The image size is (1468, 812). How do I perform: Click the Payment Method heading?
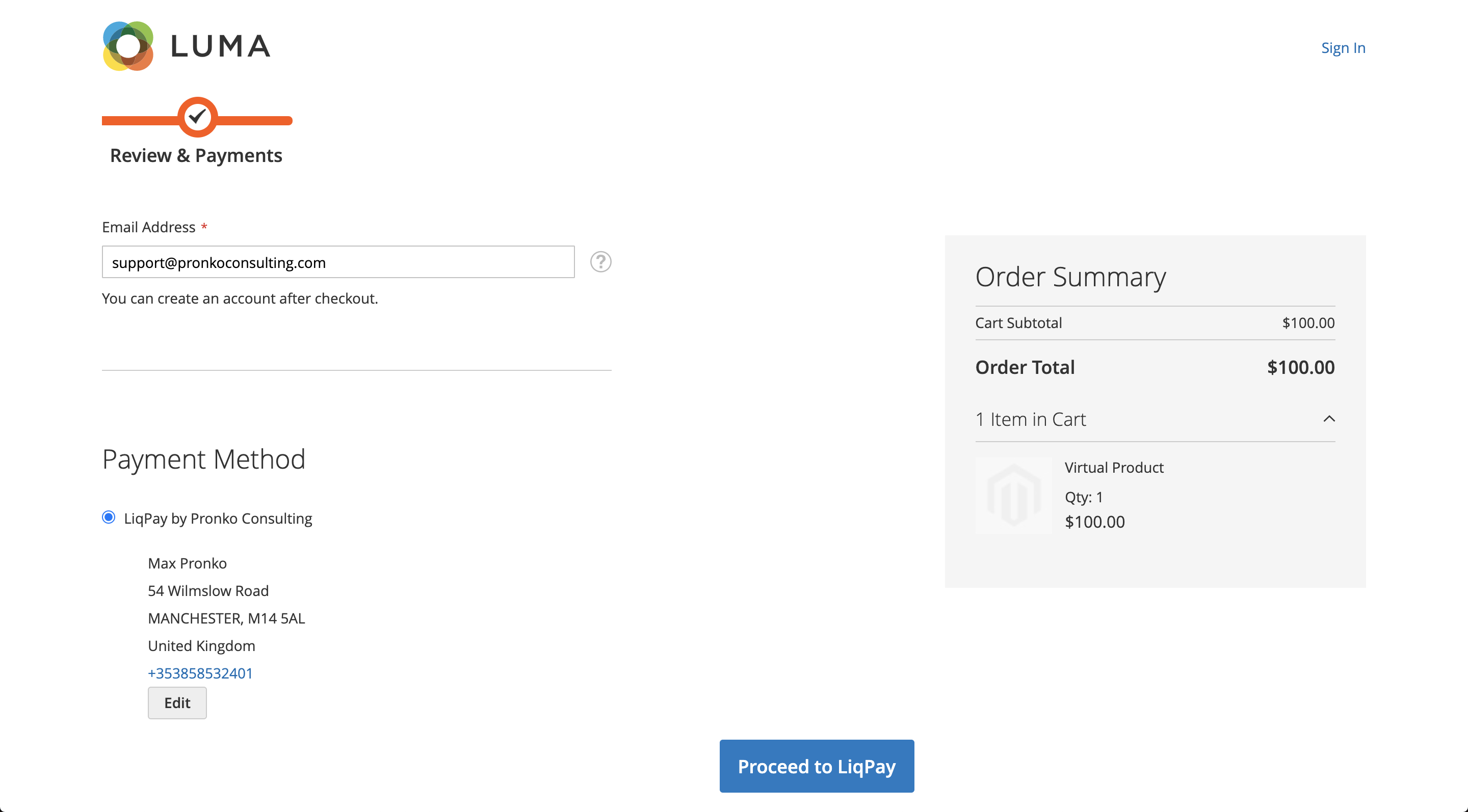(x=203, y=458)
